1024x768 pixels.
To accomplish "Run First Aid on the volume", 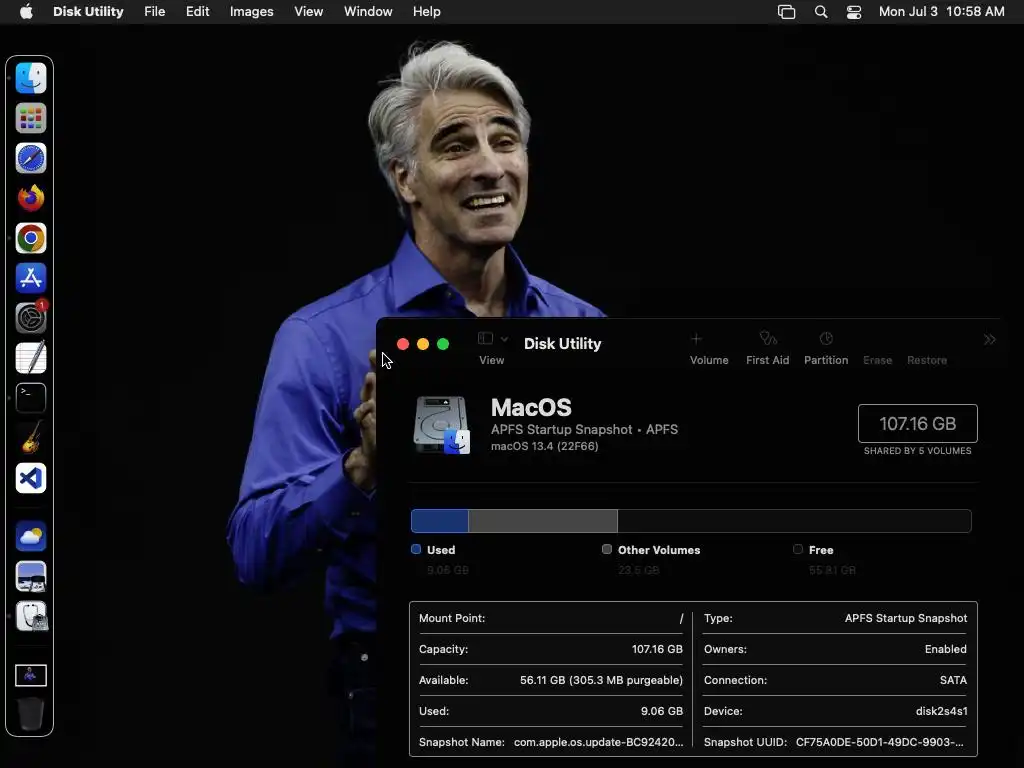I will 767,338.
